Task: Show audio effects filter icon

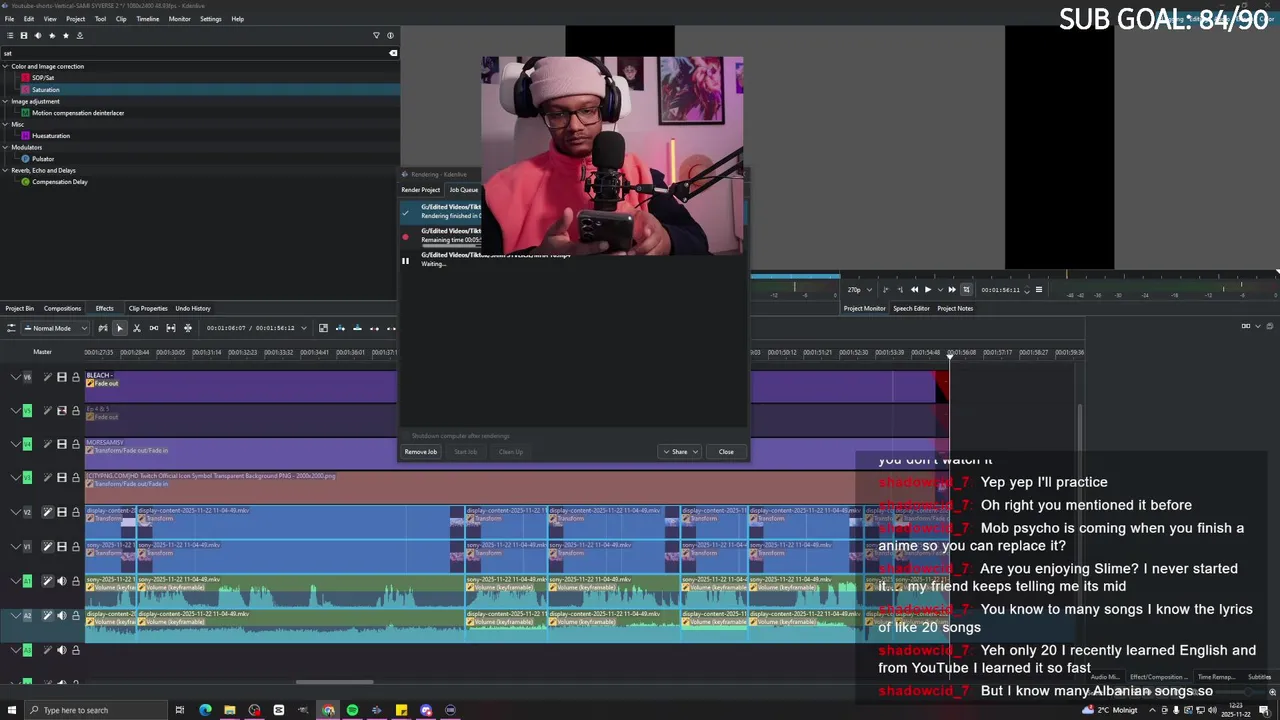Action: coord(38,35)
